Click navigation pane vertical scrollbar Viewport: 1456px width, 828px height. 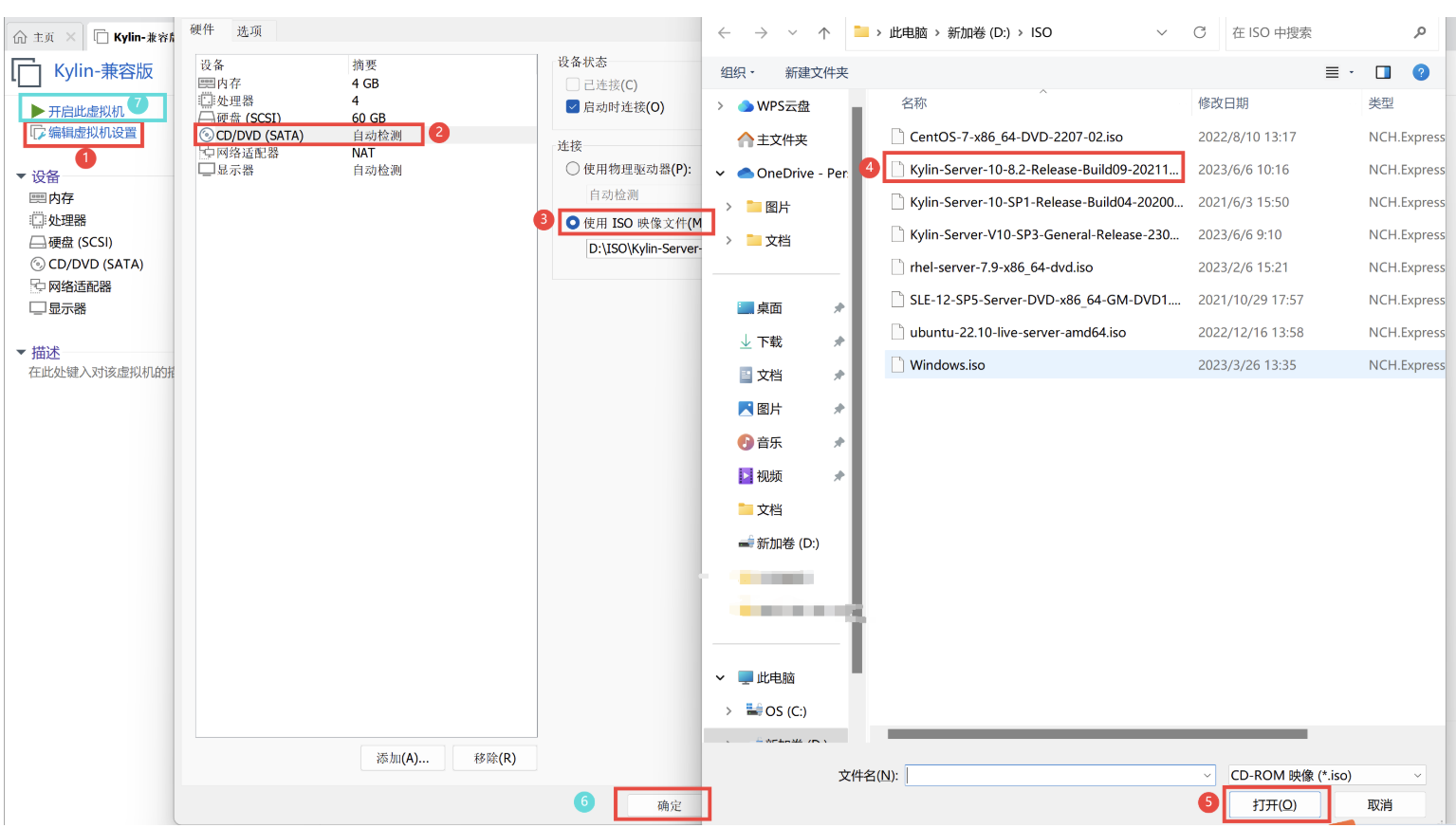(857, 389)
